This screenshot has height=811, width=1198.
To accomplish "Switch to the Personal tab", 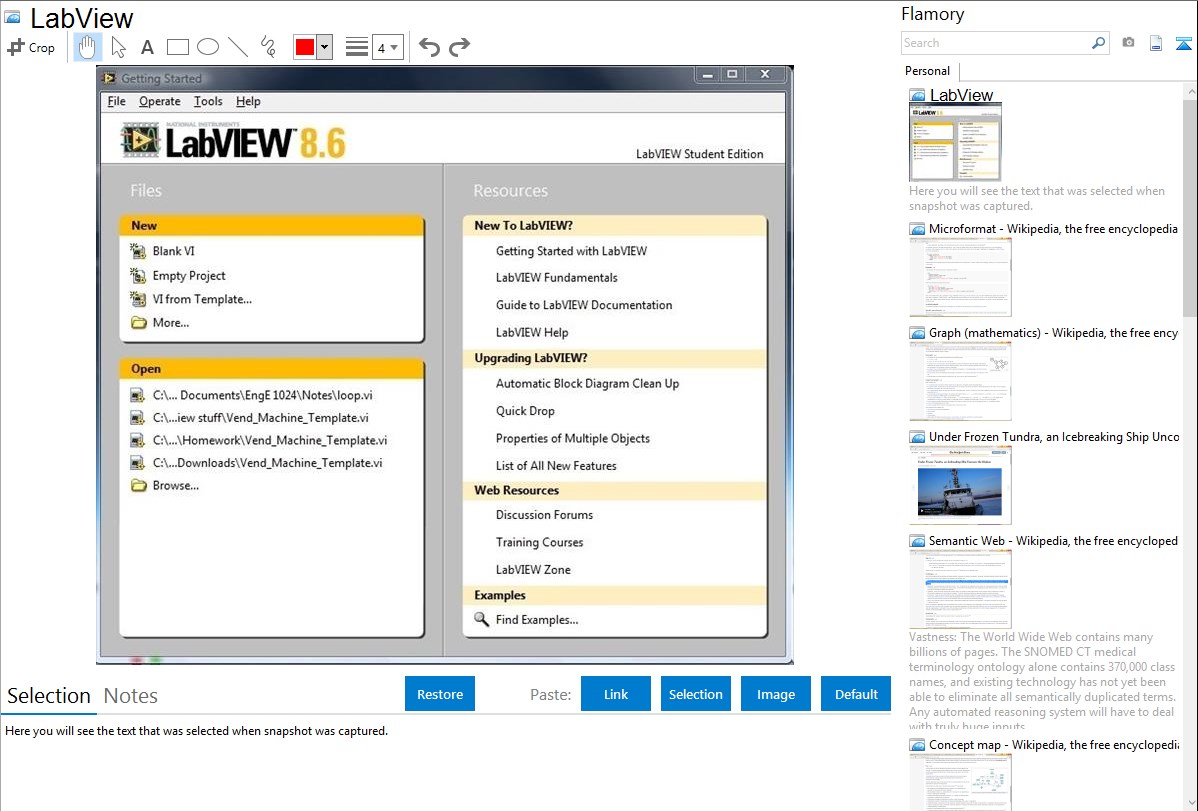I will tap(928, 71).
